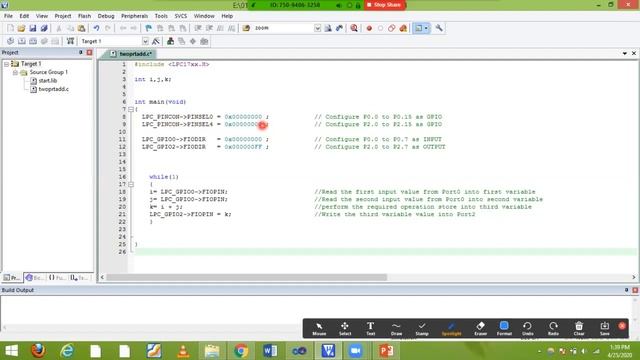The height and width of the screenshot is (360, 640).
Task: Open the Configuration wrench icon
Action: pos(439,28)
